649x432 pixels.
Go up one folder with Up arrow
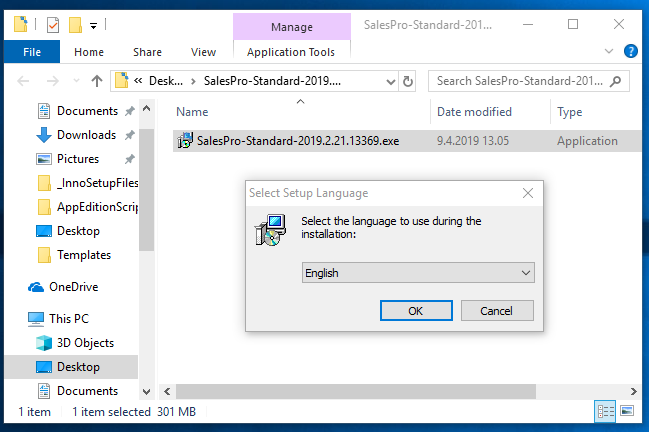click(97, 81)
